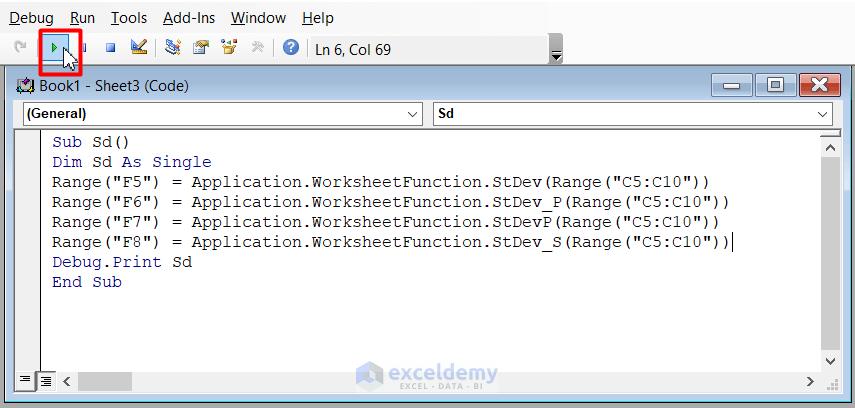Click the horizontal scrollbar thumb

click(x=104, y=381)
